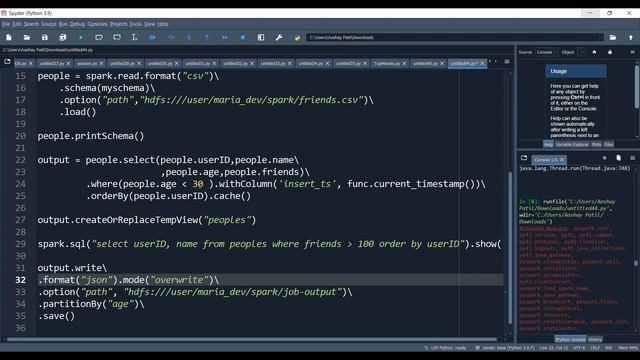The image size is (640, 360).
Task: Switch to the History tab below the console
Action: 595,339
